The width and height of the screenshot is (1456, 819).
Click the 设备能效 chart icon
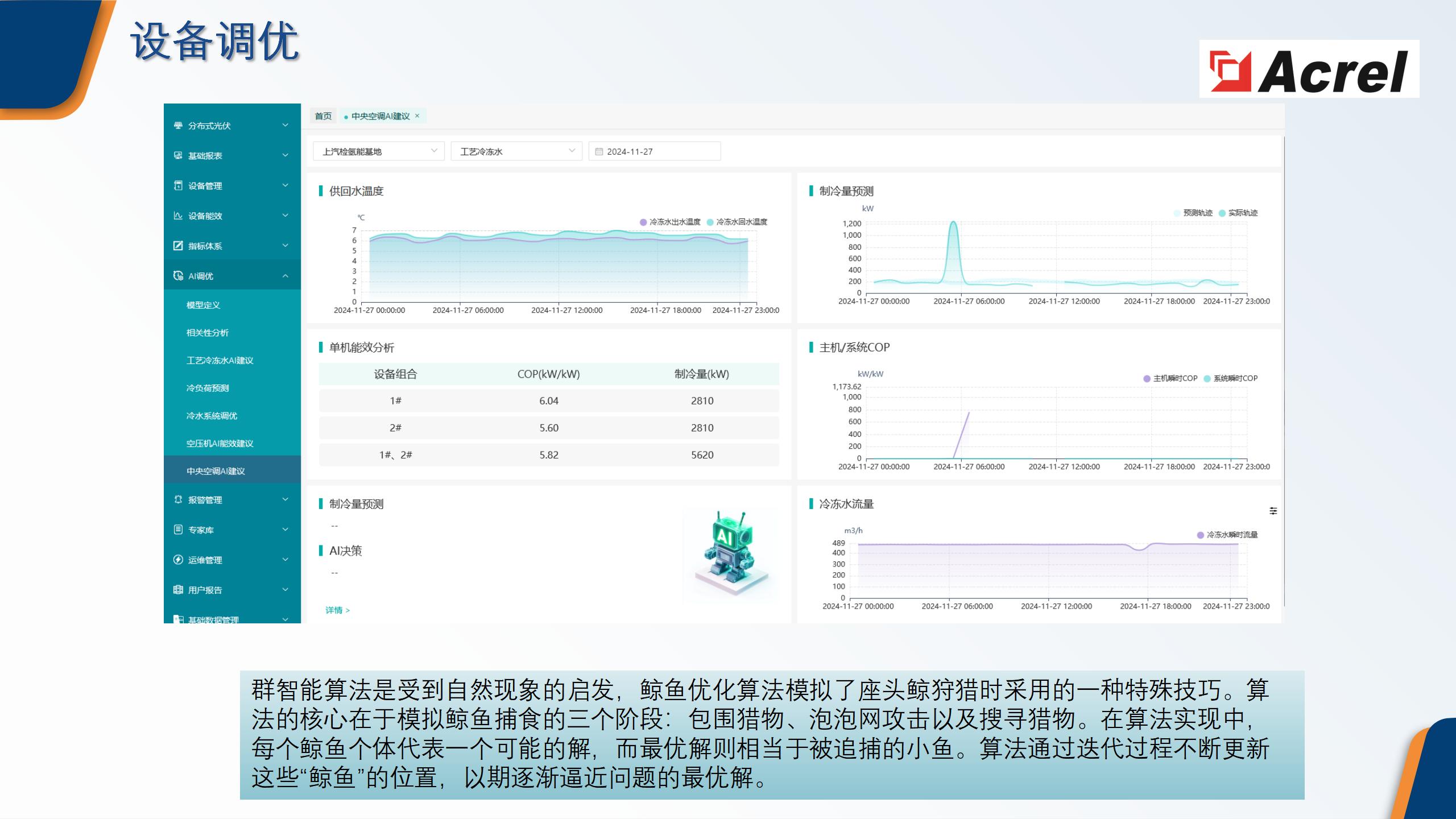tap(178, 216)
